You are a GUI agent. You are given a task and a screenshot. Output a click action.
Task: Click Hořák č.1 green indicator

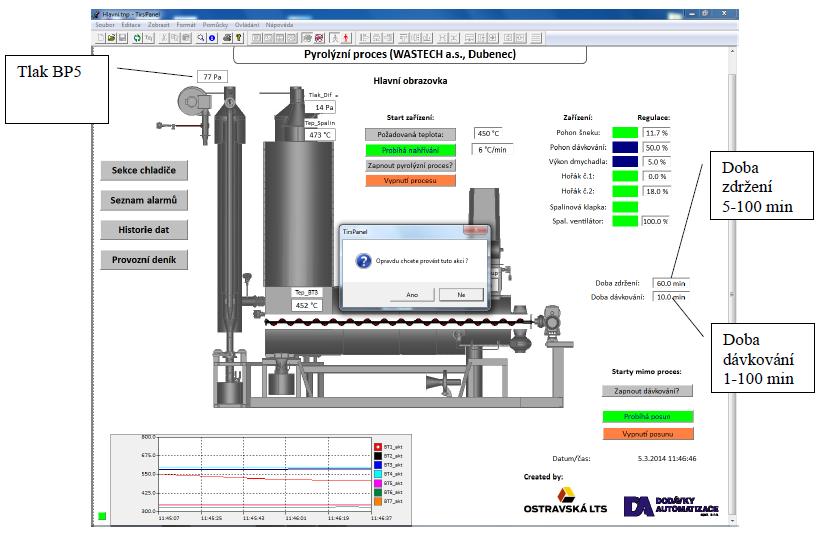625,177
